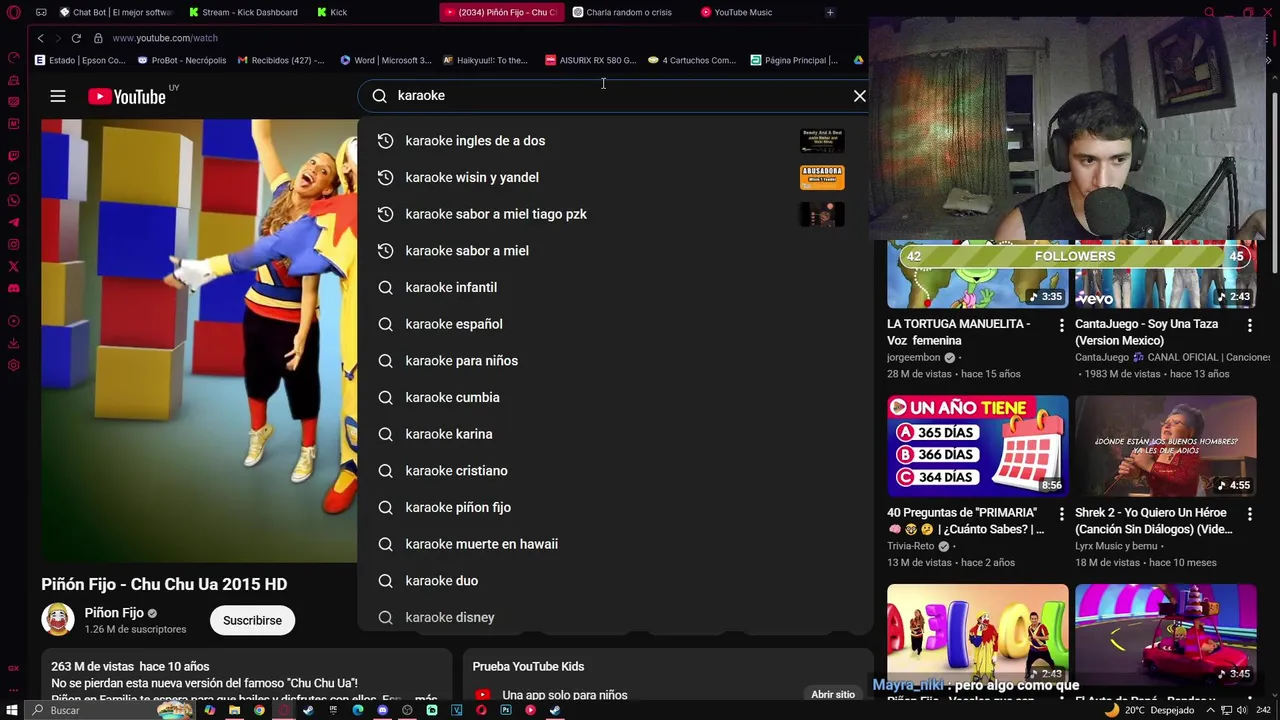Play the 40 Preguntas de PRIMARIA thumbnail
Screen dimensions: 1280x720
tap(978, 446)
